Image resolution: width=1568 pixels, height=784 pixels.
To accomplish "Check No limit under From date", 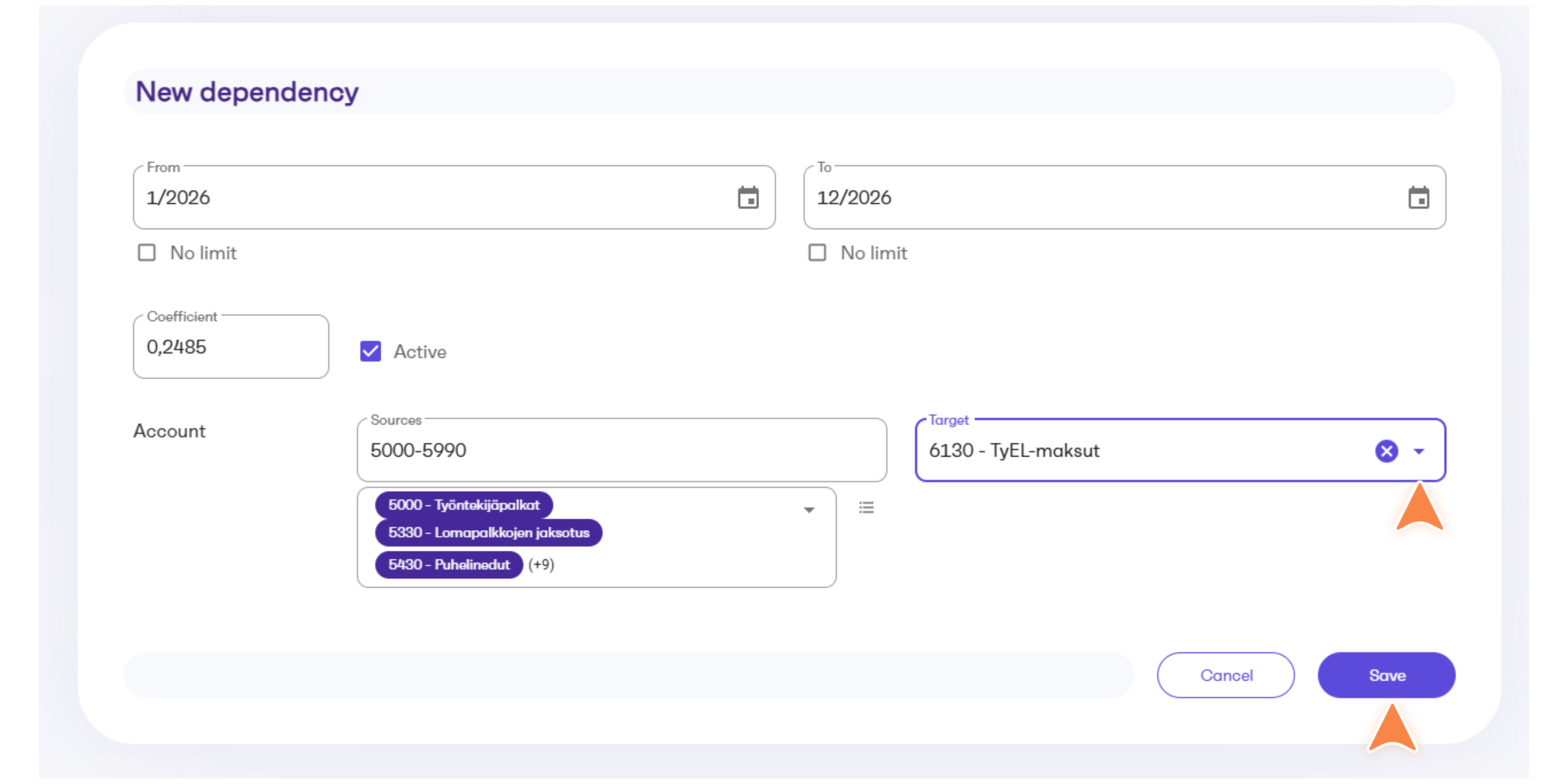I will coord(147,253).
